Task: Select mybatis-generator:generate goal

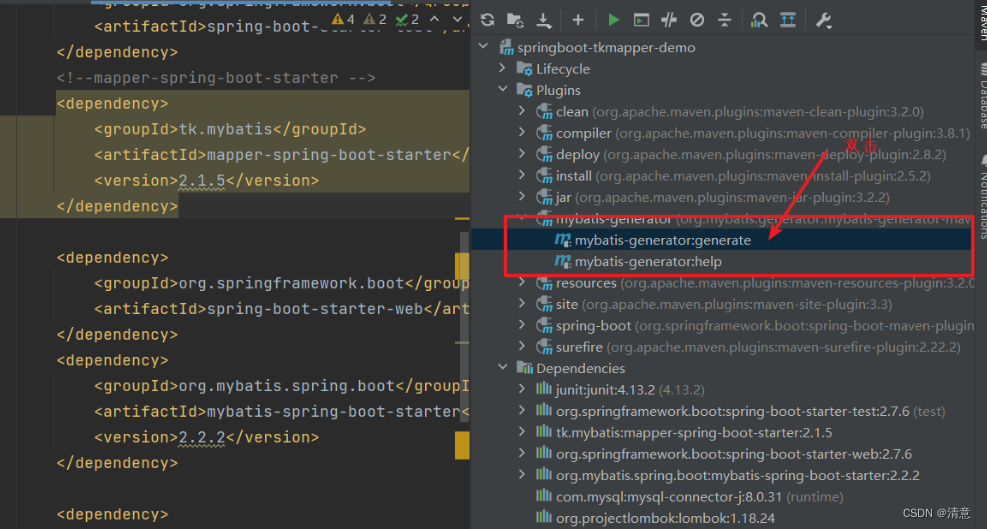Action: 662,240
